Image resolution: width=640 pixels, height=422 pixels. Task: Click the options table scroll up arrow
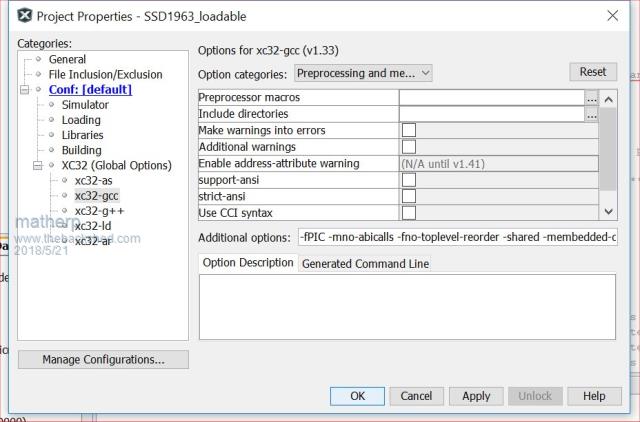click(608, 99)
